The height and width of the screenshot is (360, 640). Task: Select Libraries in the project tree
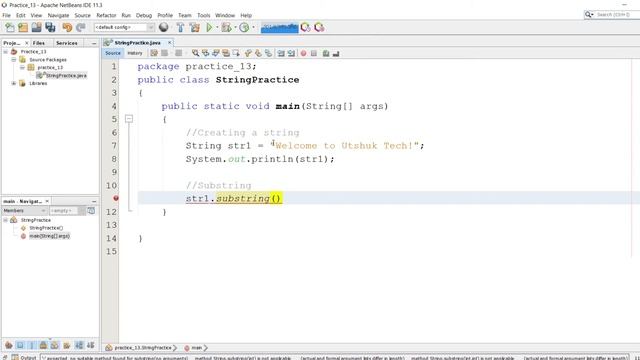(x=38, y=83)
